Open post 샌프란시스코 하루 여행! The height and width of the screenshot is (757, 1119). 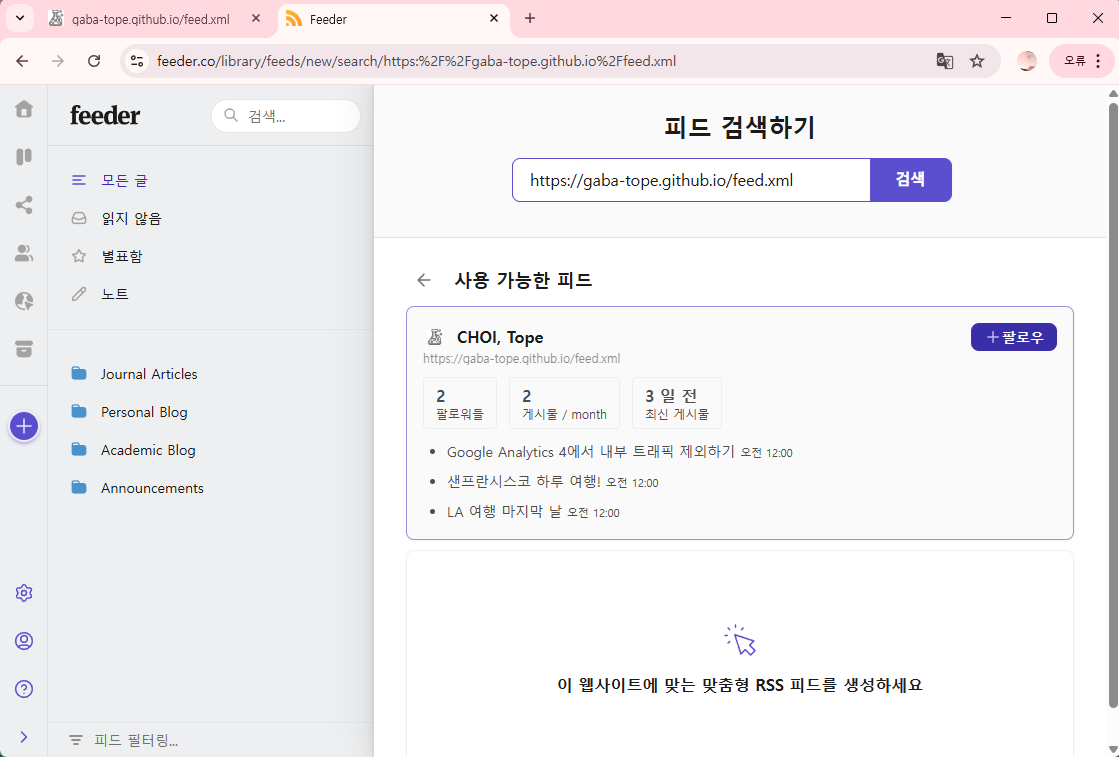pos(524,482)
